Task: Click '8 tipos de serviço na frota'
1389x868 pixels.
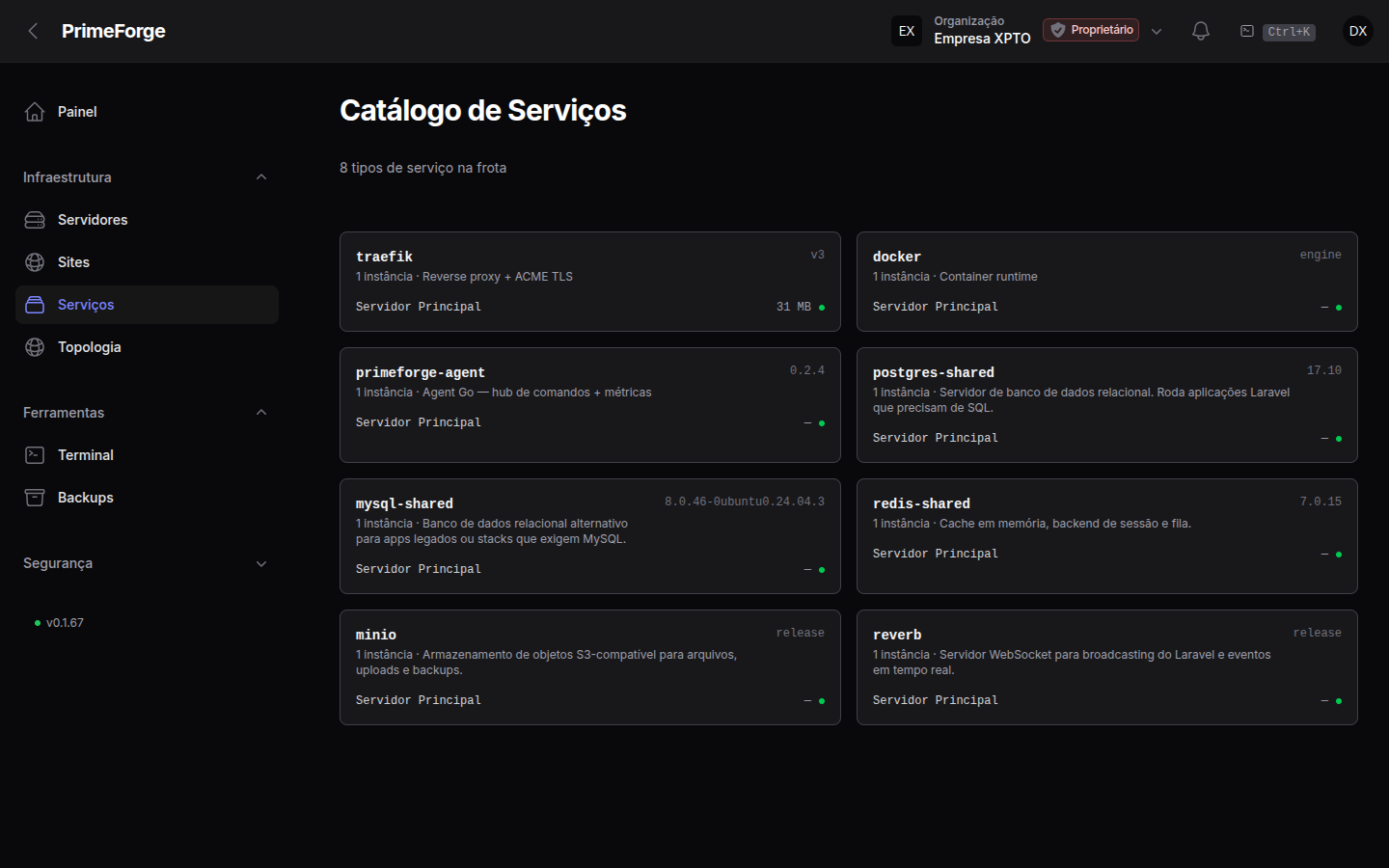Action: click(422, 168)
